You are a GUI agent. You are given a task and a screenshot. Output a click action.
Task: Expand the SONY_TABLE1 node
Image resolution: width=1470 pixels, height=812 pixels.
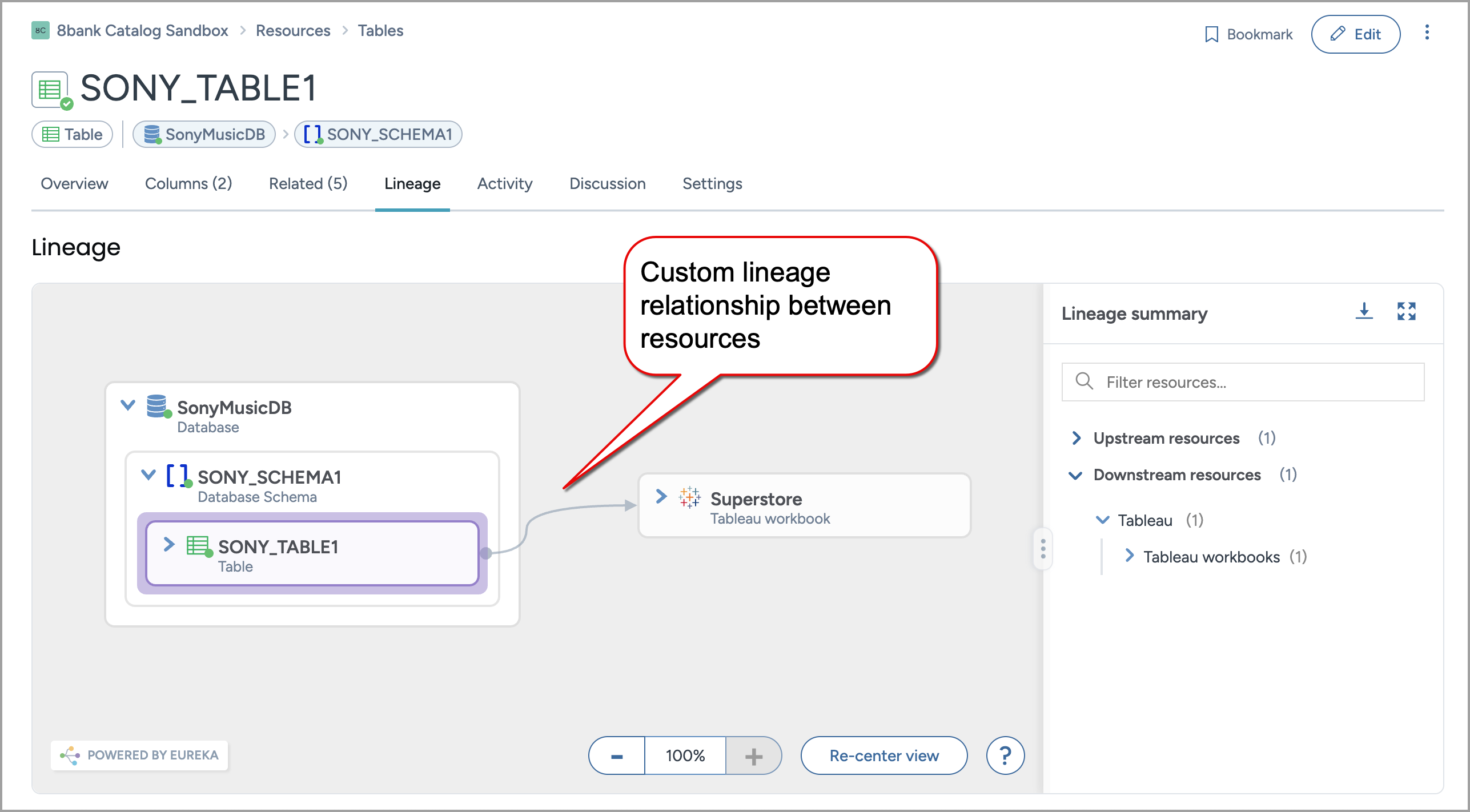coord(168,544)
